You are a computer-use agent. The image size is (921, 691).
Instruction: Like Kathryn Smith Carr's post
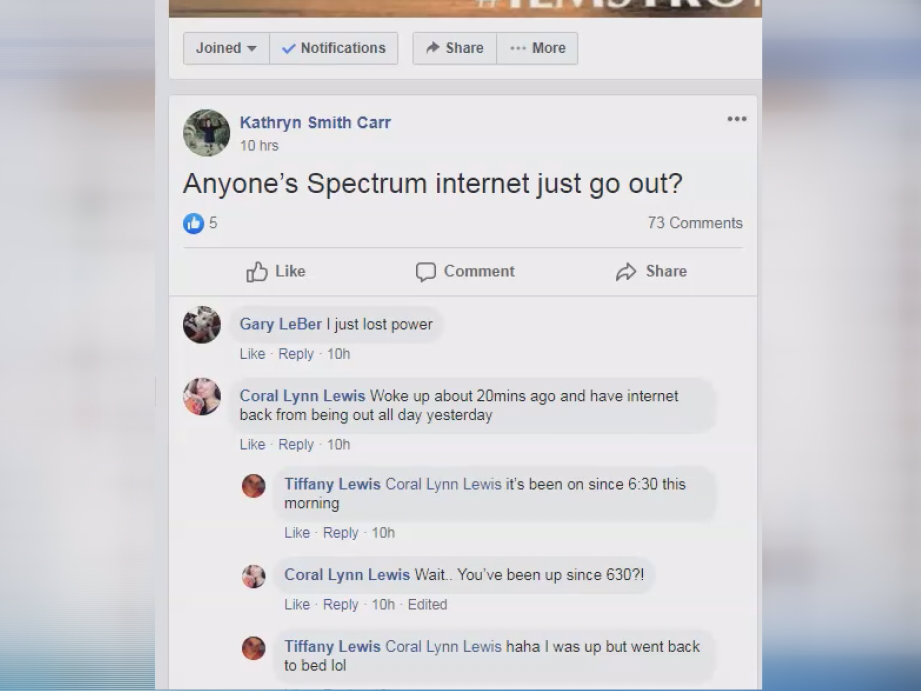[275, 271]
